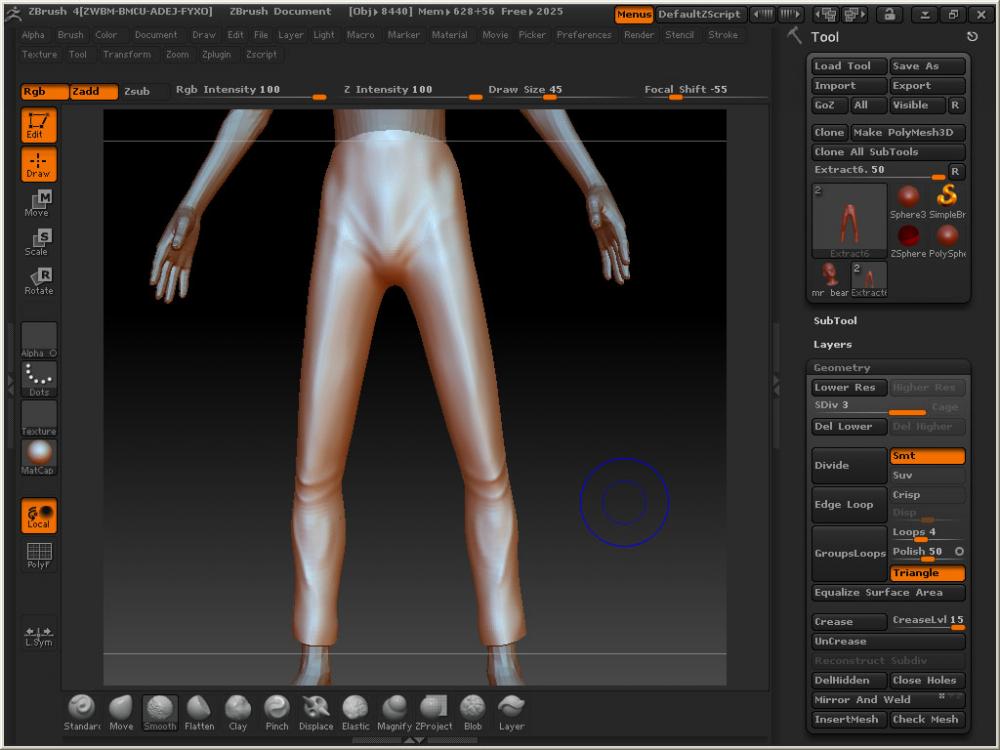Image resolution: width=1000 pixels, height=750 pixels.
Task: Open the Preferences menu
Action: tap(583, 35)
